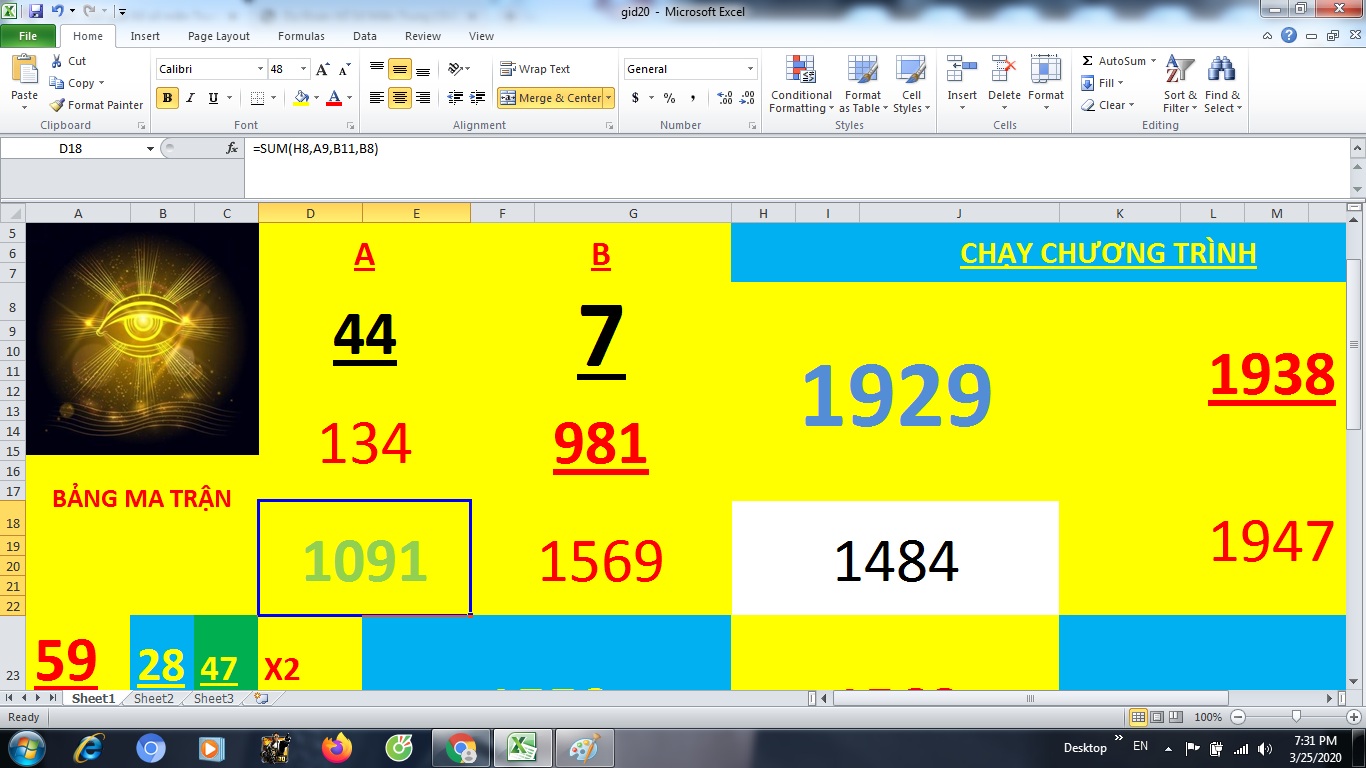
Task: Open Conditional Formatting options
Action: pos(800,85)
